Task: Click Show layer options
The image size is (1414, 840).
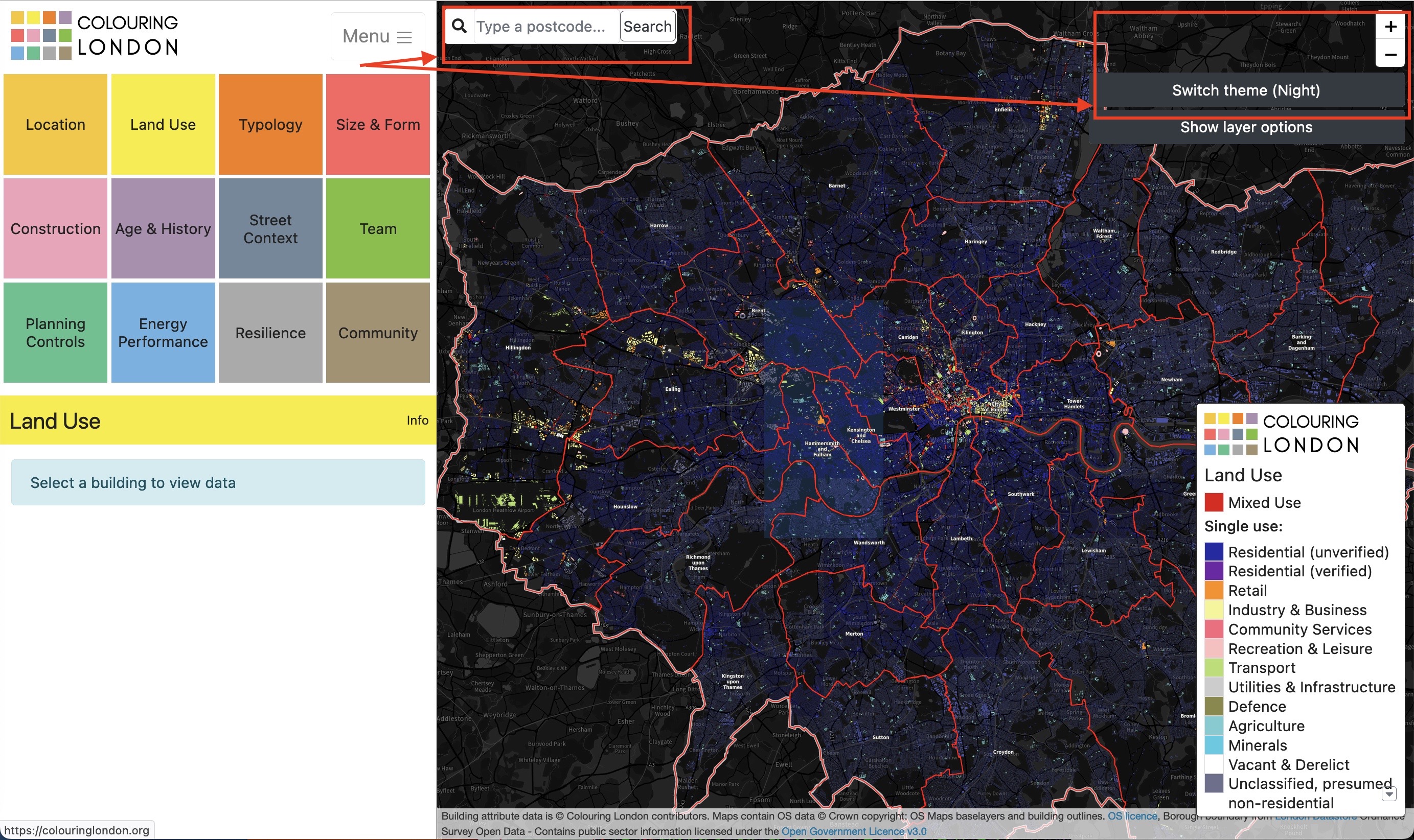Action: click(x=1246, y=127)
